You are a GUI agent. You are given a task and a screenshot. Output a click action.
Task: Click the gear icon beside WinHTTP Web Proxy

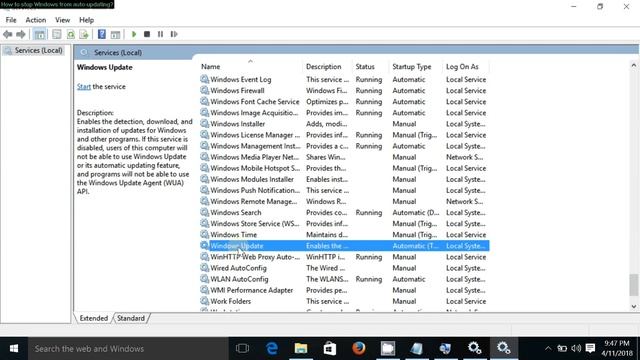click(x=204, y=256)
